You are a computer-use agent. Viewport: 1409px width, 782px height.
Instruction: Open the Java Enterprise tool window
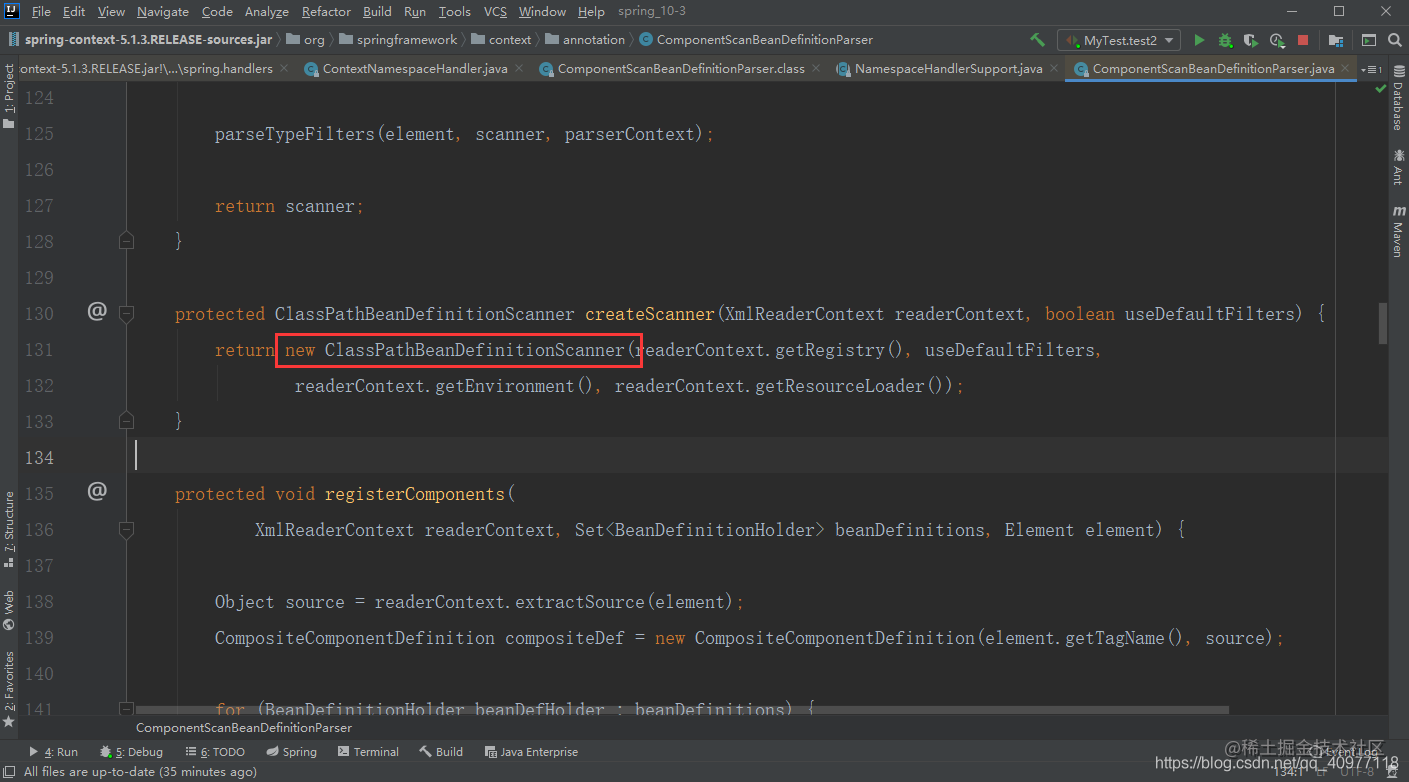coord(531,752)
